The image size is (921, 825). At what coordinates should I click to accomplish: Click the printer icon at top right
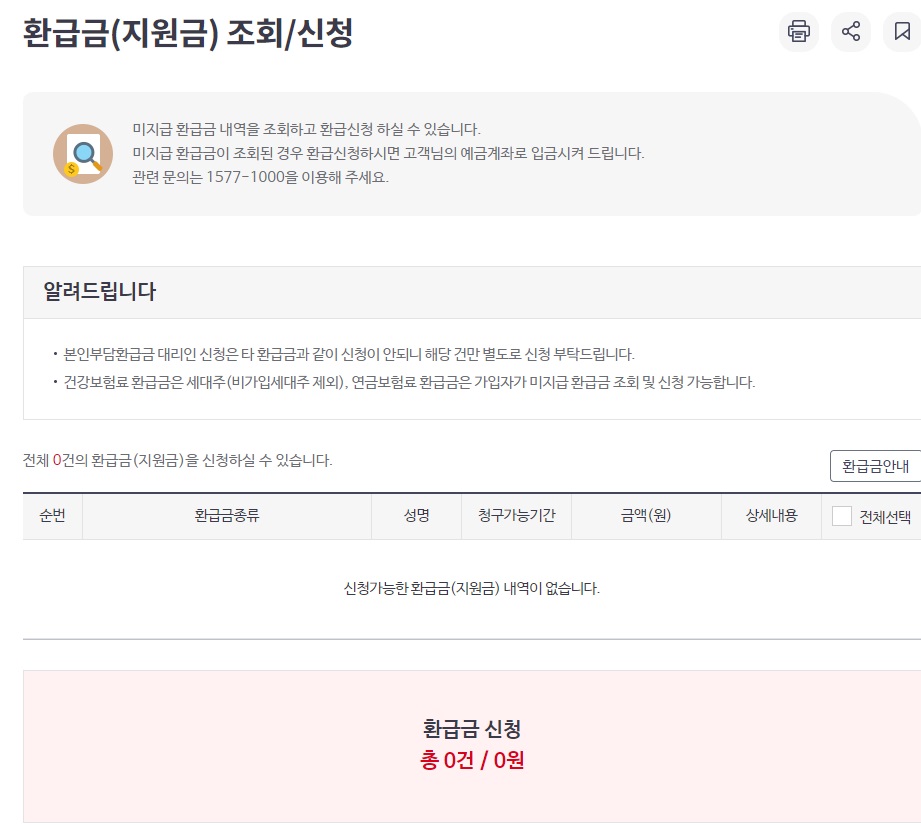tap(797, 33)
